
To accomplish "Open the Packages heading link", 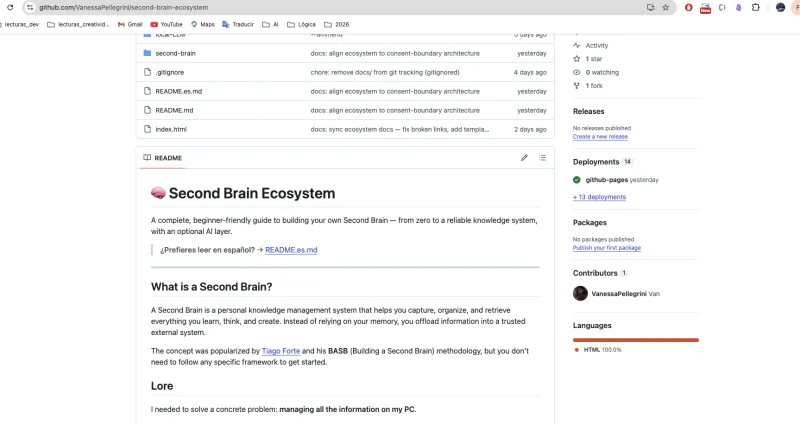I will (590, 222).
